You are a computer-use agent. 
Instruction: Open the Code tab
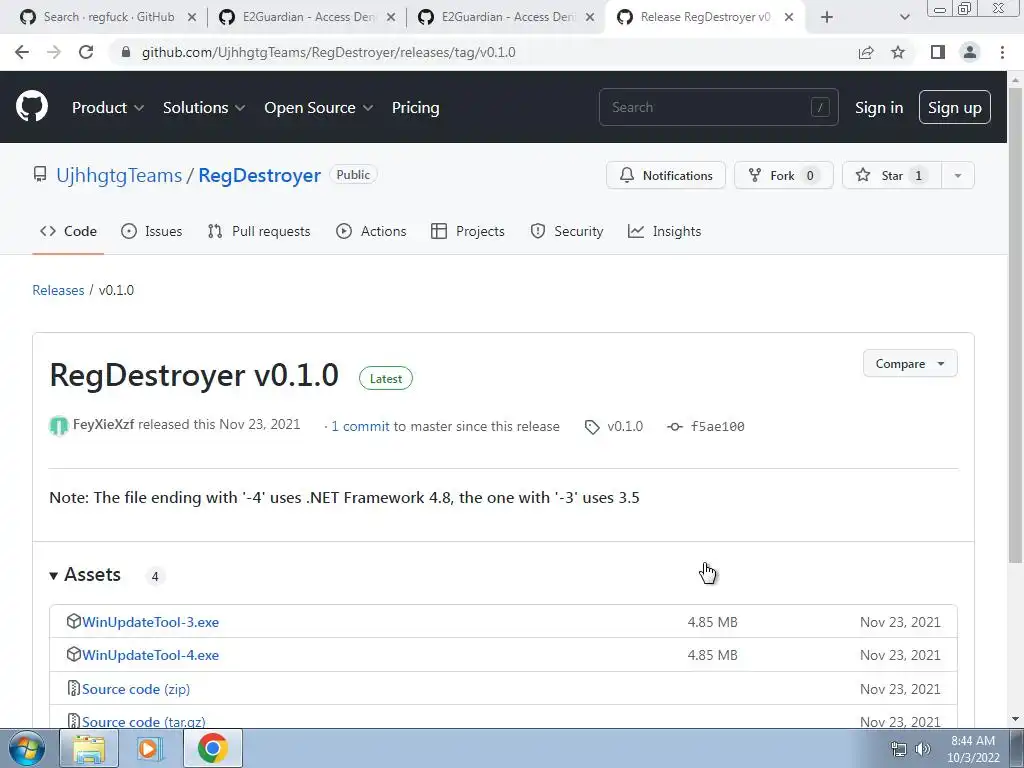coord(68,231)
